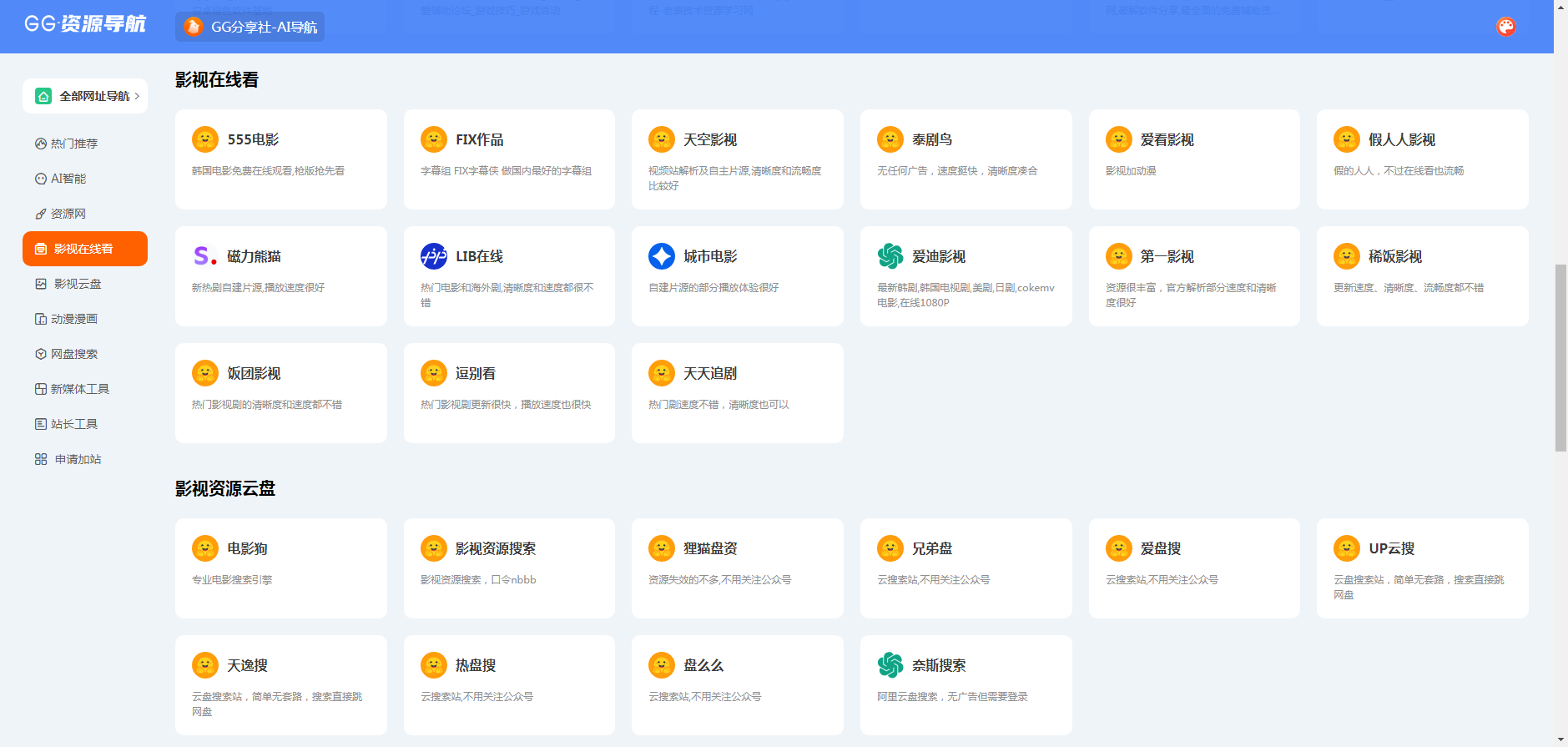Viewport: 1568px width, 747px height.
Task: Select 热门推荐 in the sidebar menu
Action: 85,144
